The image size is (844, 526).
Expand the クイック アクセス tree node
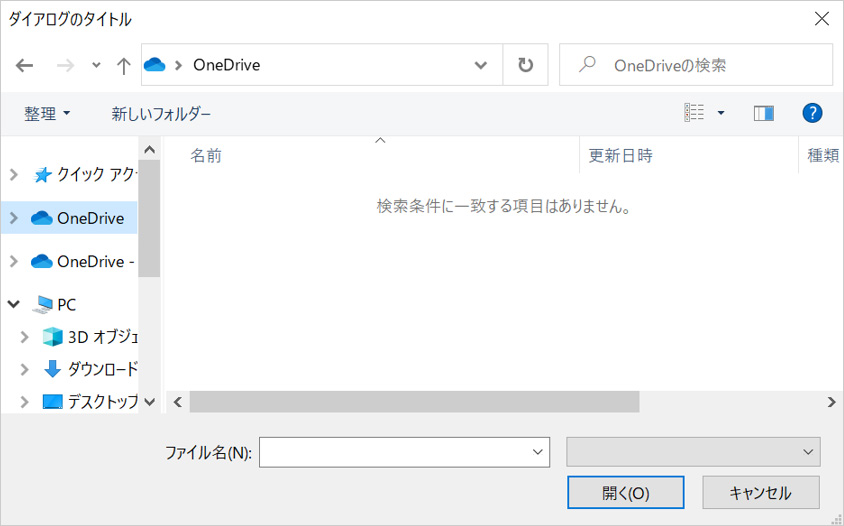point(14,175)
